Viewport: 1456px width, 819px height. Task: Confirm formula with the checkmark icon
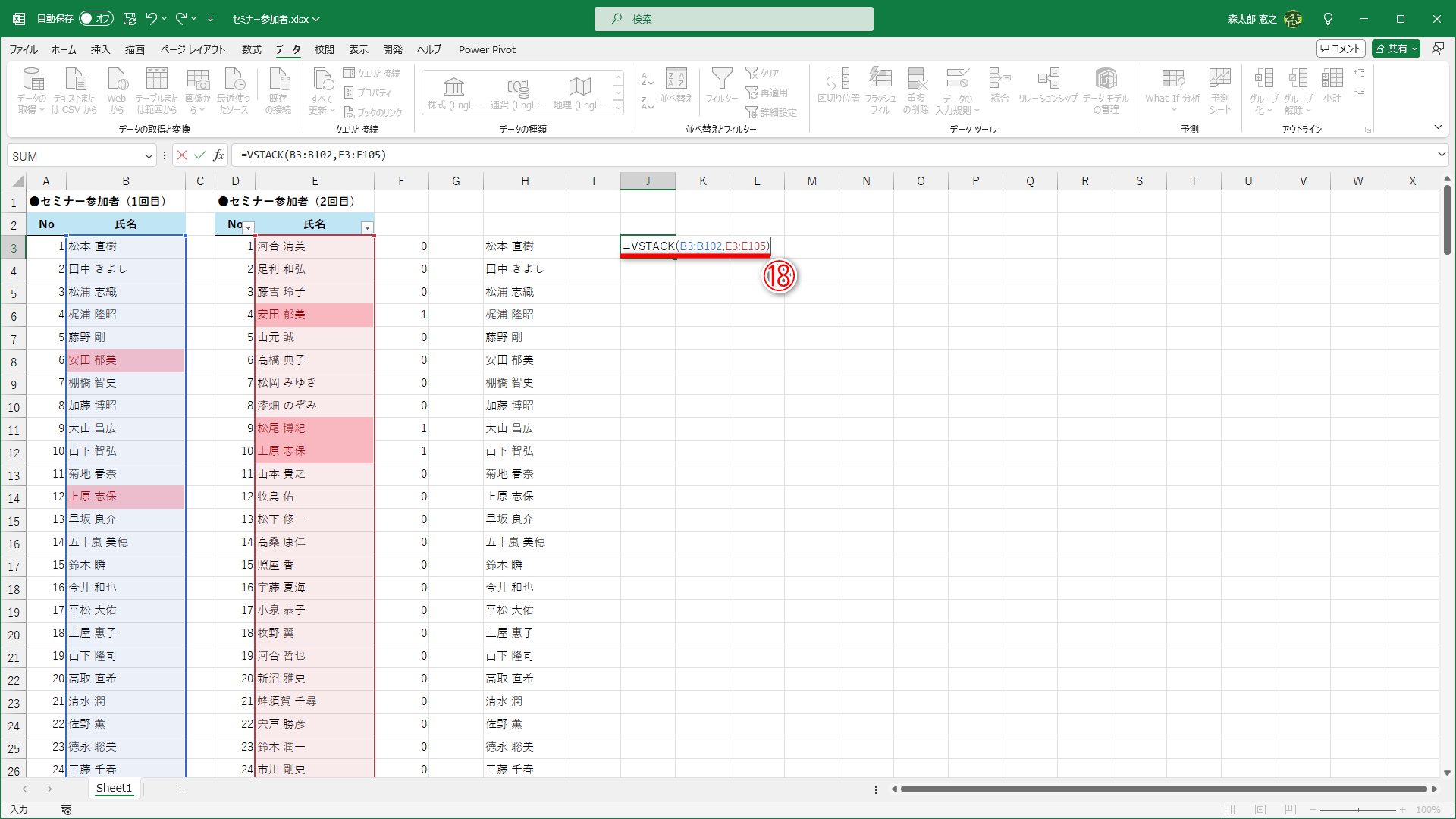pos(200,155)
